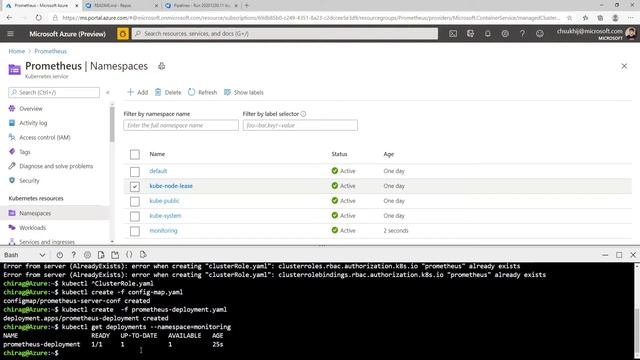Click Cloud Shell upload/download files icon
Viewport: 640px width, 360px height.
[101, 255]
